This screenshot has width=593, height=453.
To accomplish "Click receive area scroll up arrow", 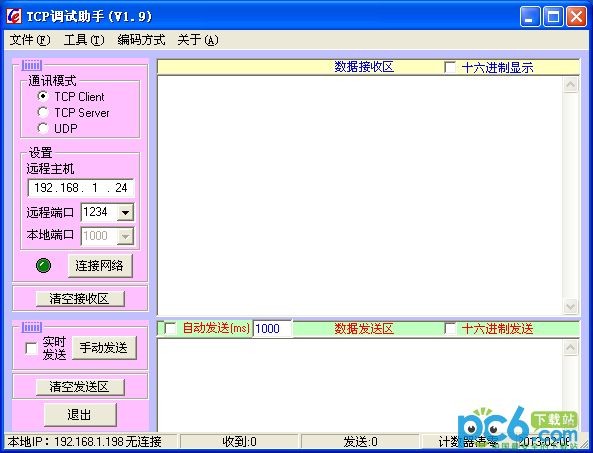I will pos(571,84).
